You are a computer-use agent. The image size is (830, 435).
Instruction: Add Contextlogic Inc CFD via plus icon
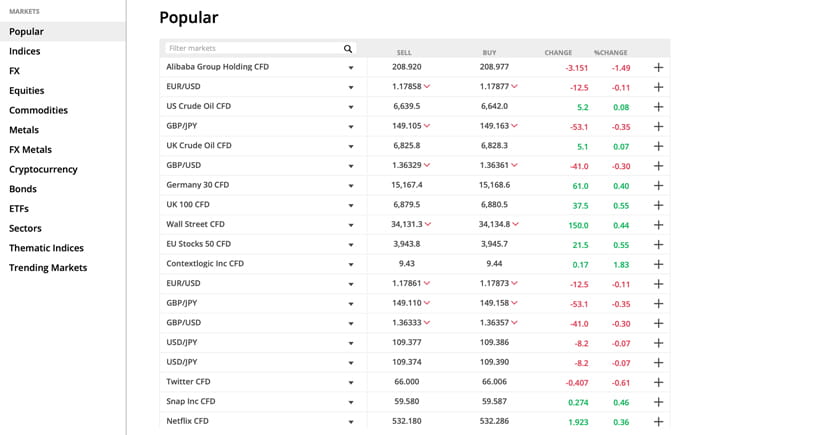pos(658,264)
